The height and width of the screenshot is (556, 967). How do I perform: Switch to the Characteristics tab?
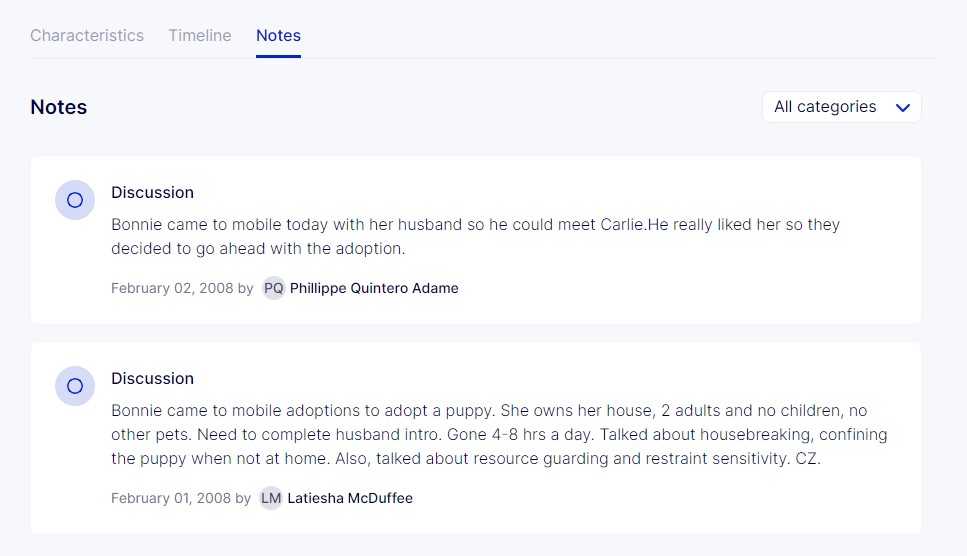(x=87, y=35)
